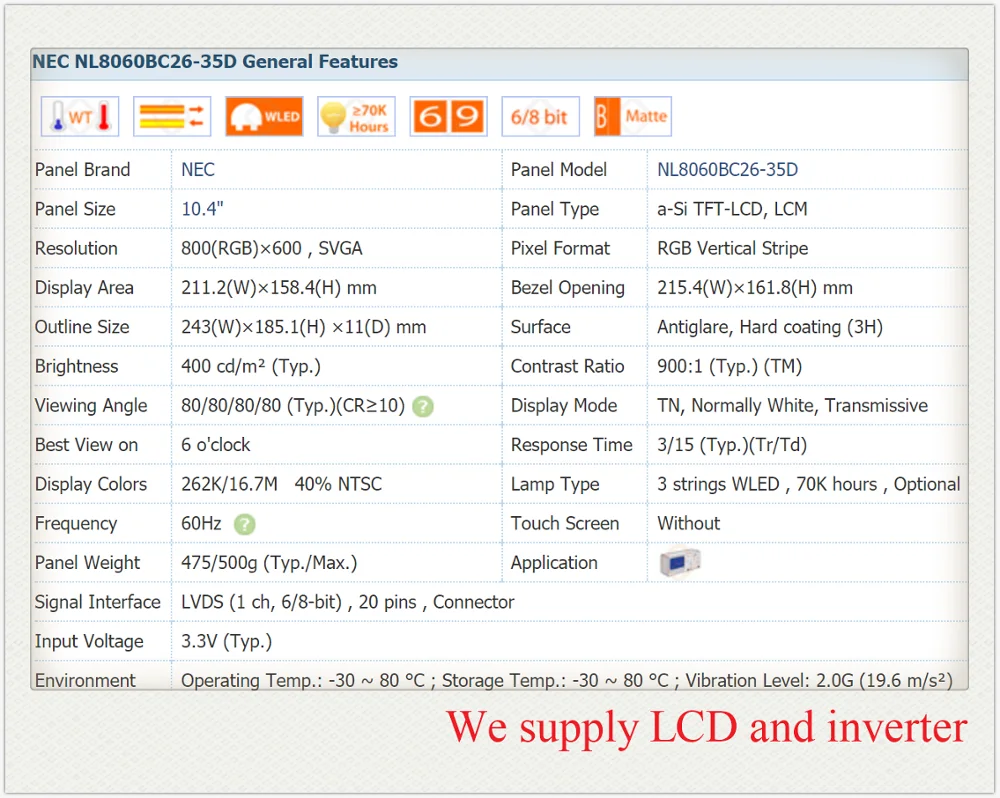The width and height of the screenshot is (1000, 798).
Task: Open help icon next to 60Hz frequency
Action: [244, 524]
